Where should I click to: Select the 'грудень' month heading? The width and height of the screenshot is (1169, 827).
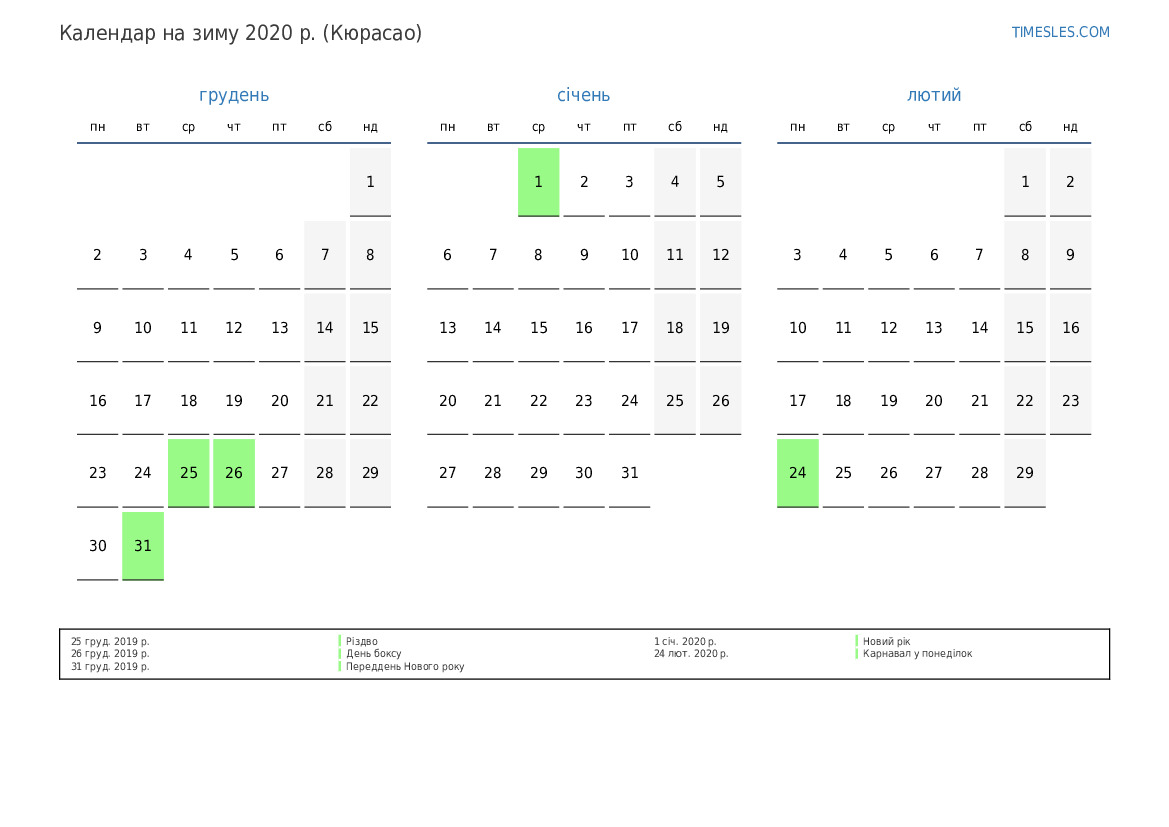pyautogui.click(x=234, y=95)
